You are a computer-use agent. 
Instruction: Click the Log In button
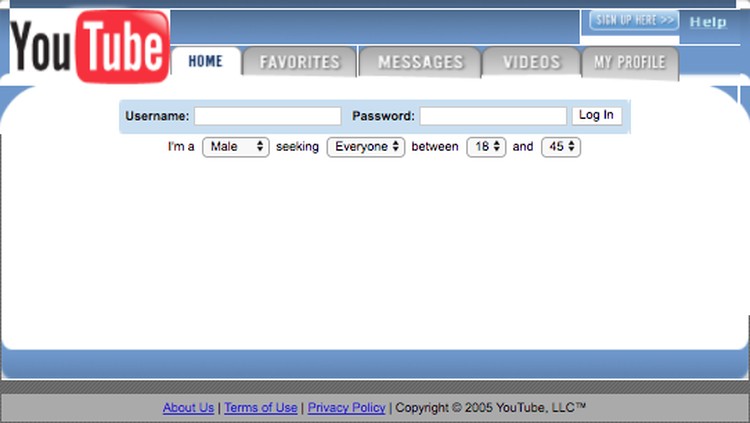596,115
